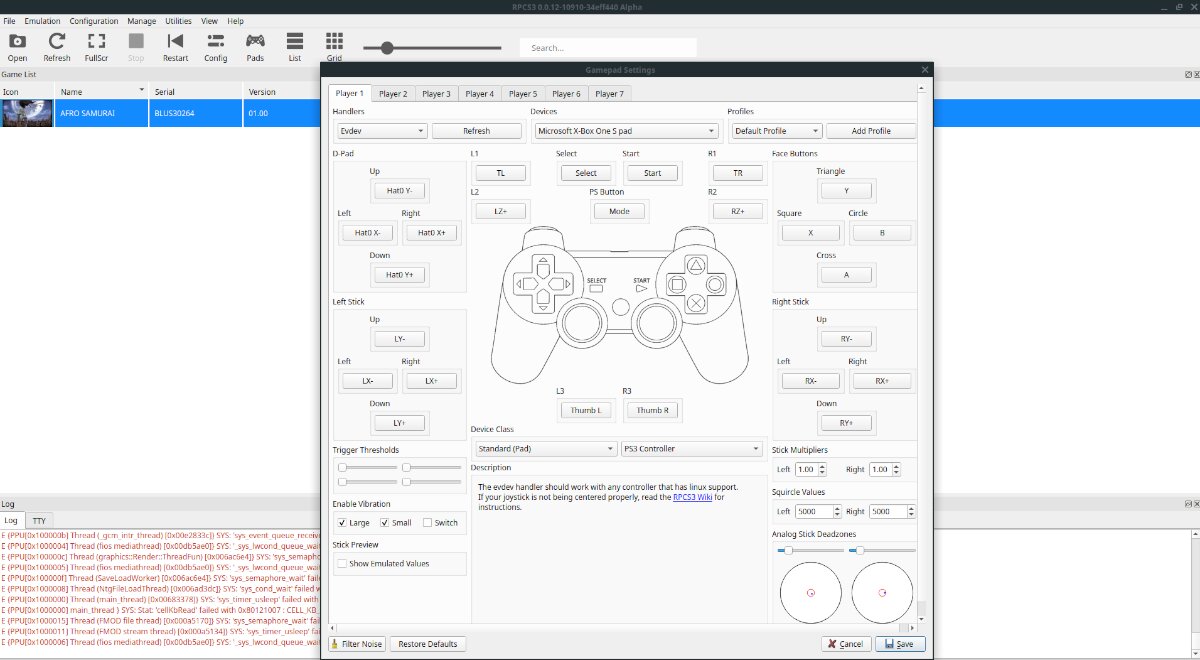Open the Device Class dropdown
Viewport: 1200px width, 660px height.
[544, 448]
